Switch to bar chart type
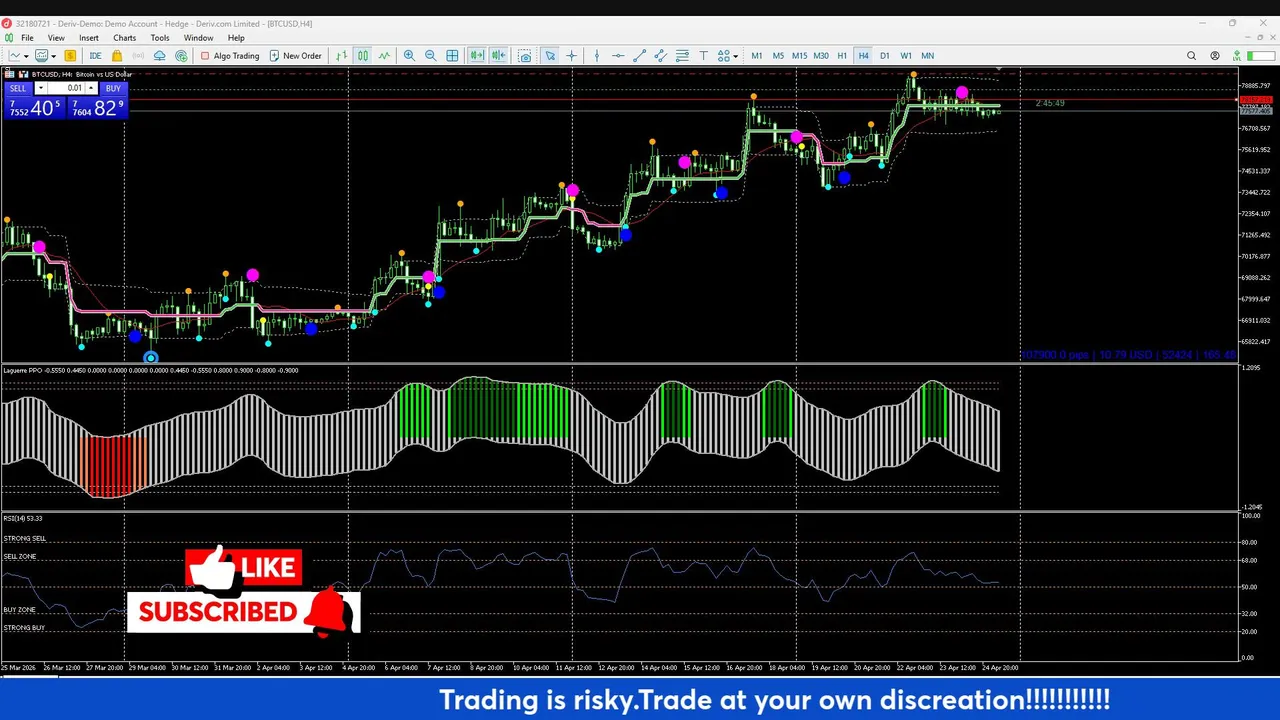Image resolution: width=1280 pixels, height=720 pixels. pyautogui.click(x=342, y=56)
